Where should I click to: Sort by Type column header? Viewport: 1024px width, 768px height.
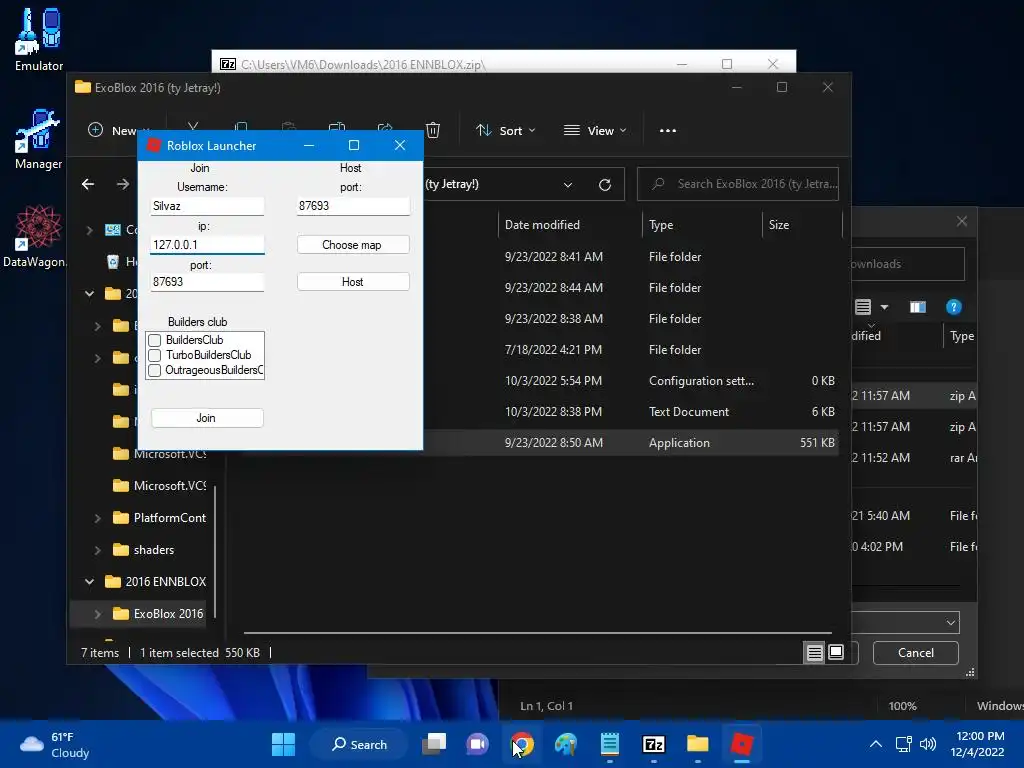tap(661, 225)
